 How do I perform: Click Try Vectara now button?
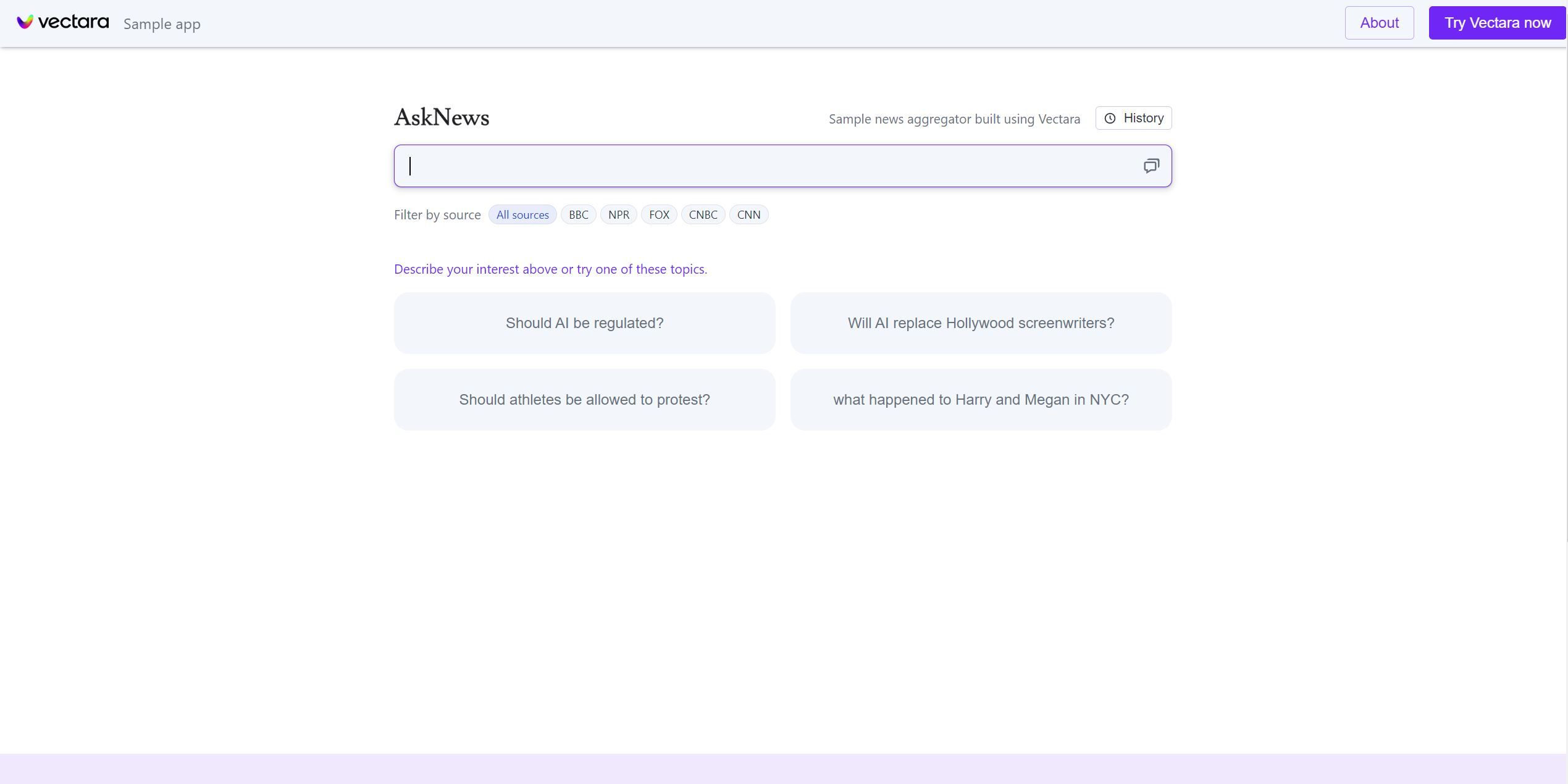[x=1497, y=22]
